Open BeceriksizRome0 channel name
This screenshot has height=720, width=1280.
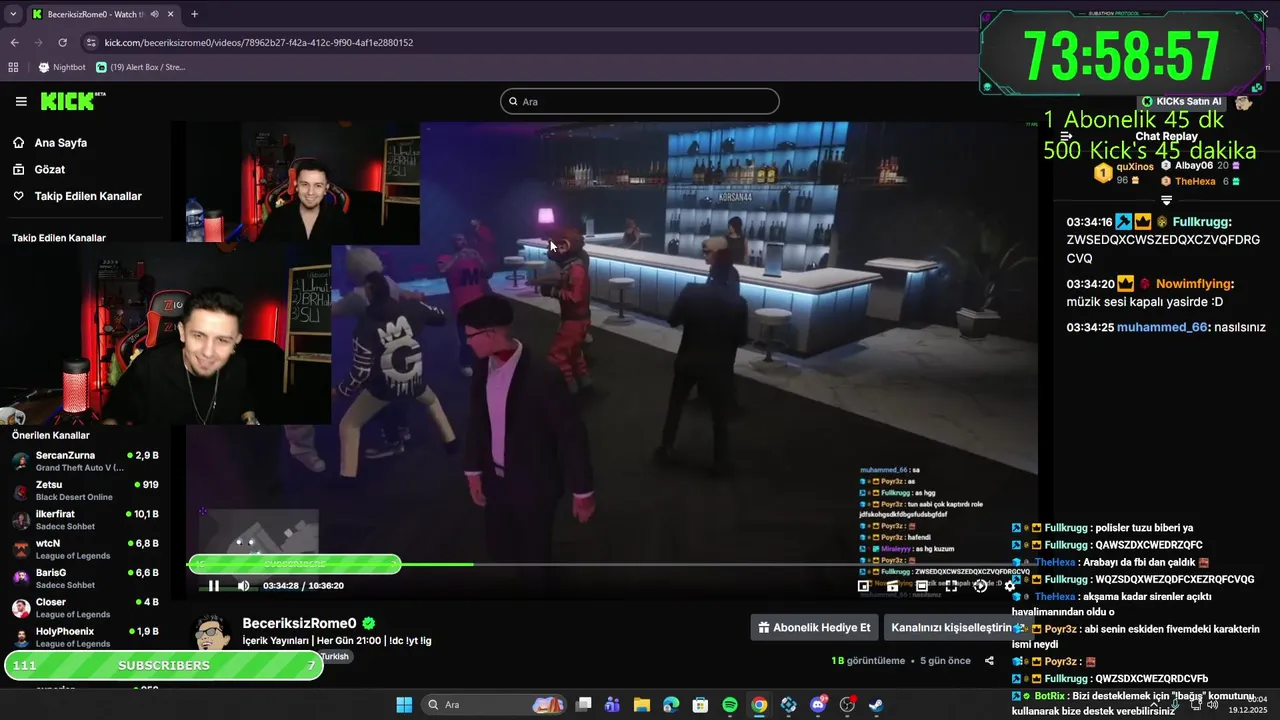coord(299,623)
